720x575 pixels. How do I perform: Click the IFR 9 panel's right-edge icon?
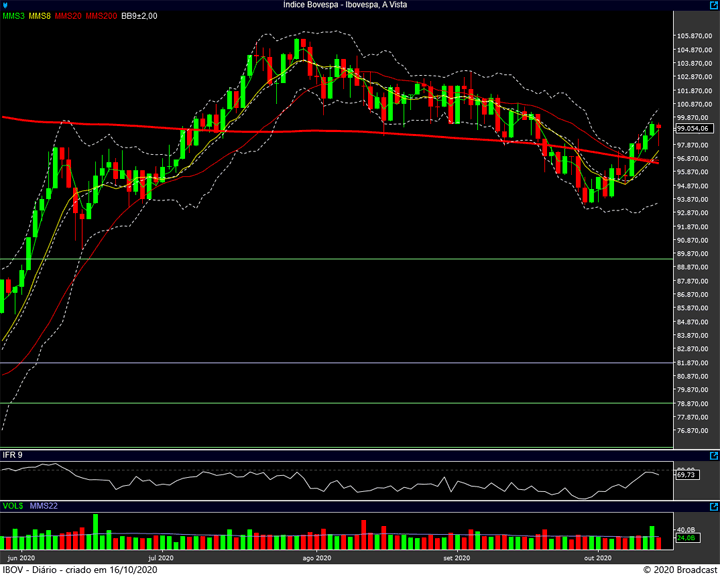pos(711,455)
